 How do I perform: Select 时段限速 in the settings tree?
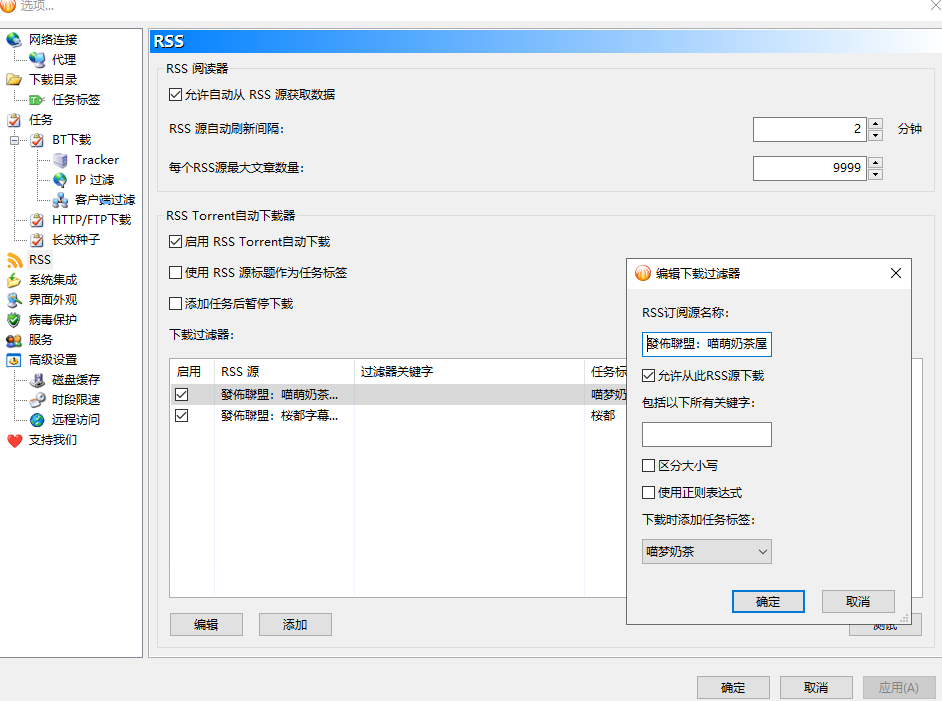coord(76,400)
